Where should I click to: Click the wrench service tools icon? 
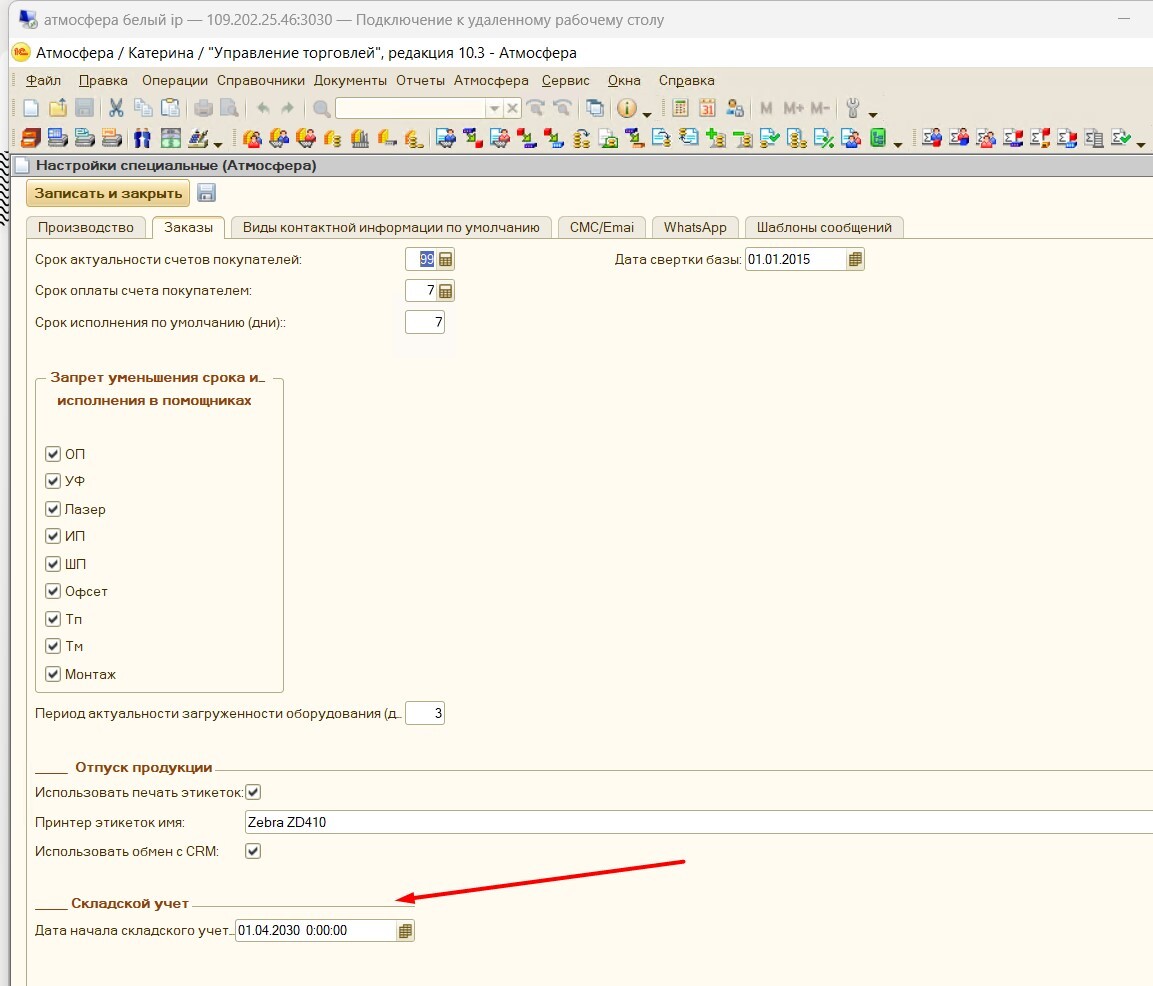pos(853,109)
